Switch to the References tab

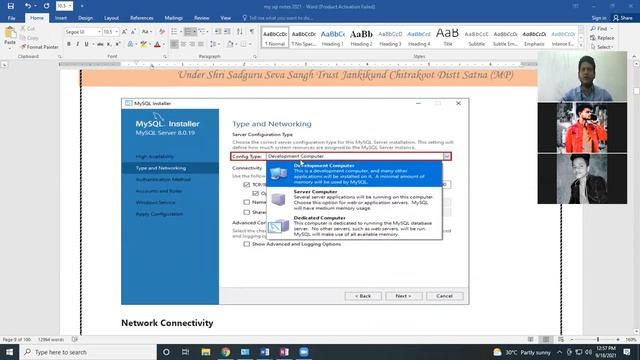click(x=142, y=18)
